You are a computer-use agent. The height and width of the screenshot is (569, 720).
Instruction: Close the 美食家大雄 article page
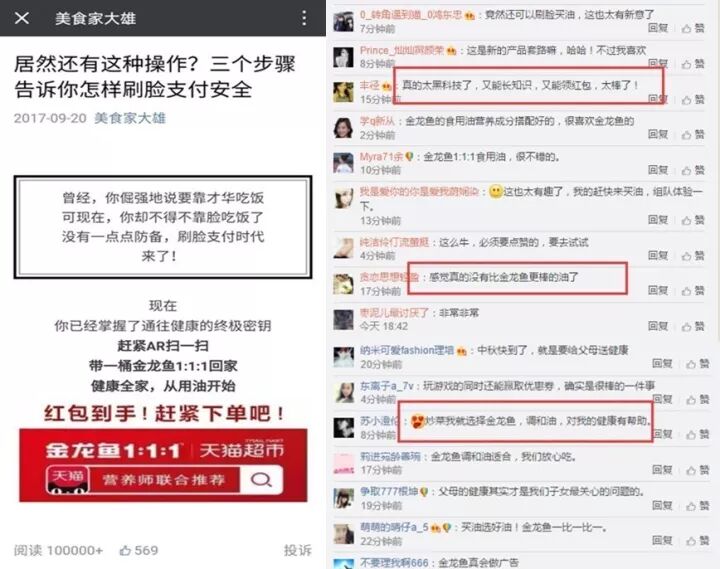[22, 18]
